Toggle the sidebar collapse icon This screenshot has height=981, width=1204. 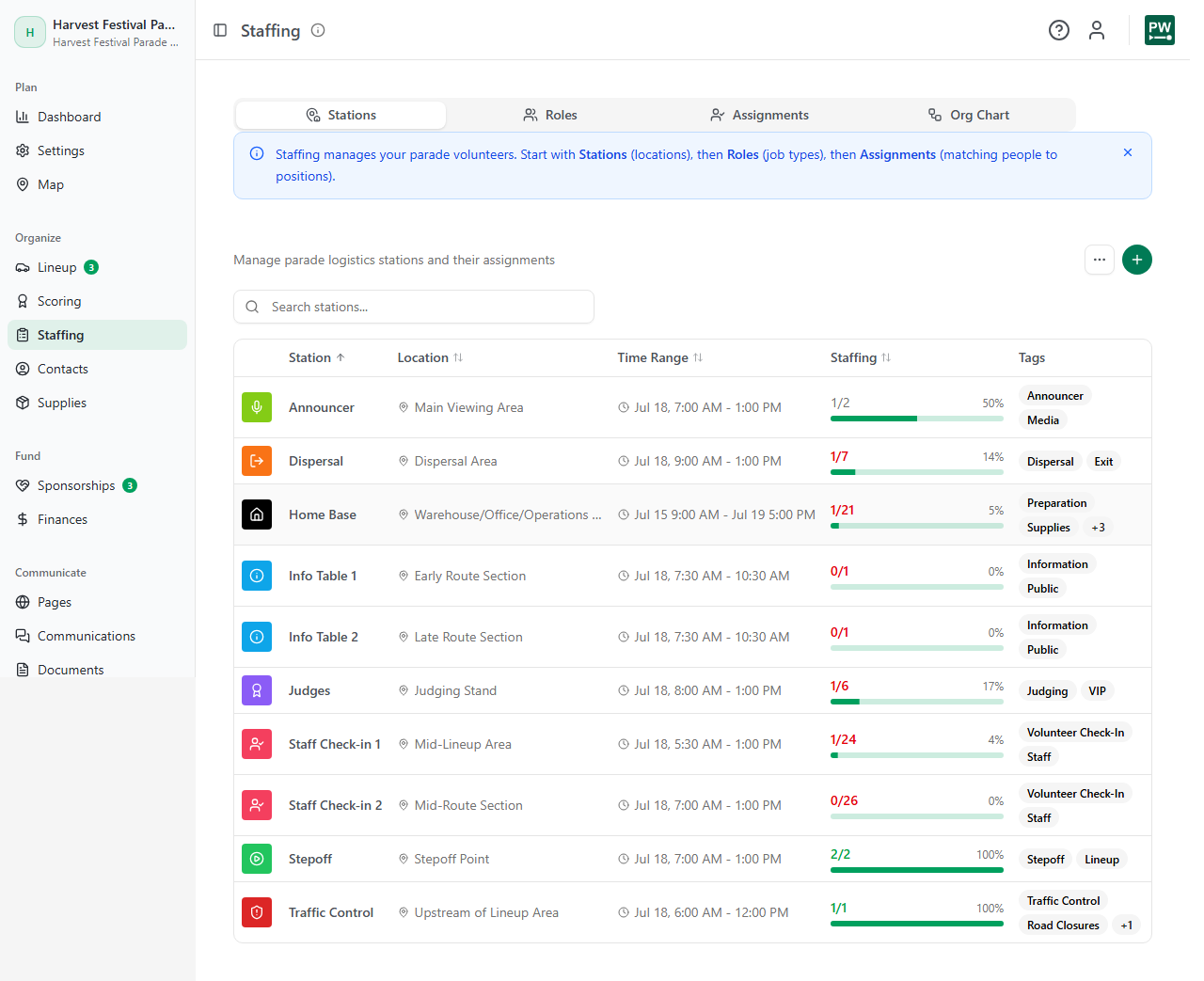point(220,30)
